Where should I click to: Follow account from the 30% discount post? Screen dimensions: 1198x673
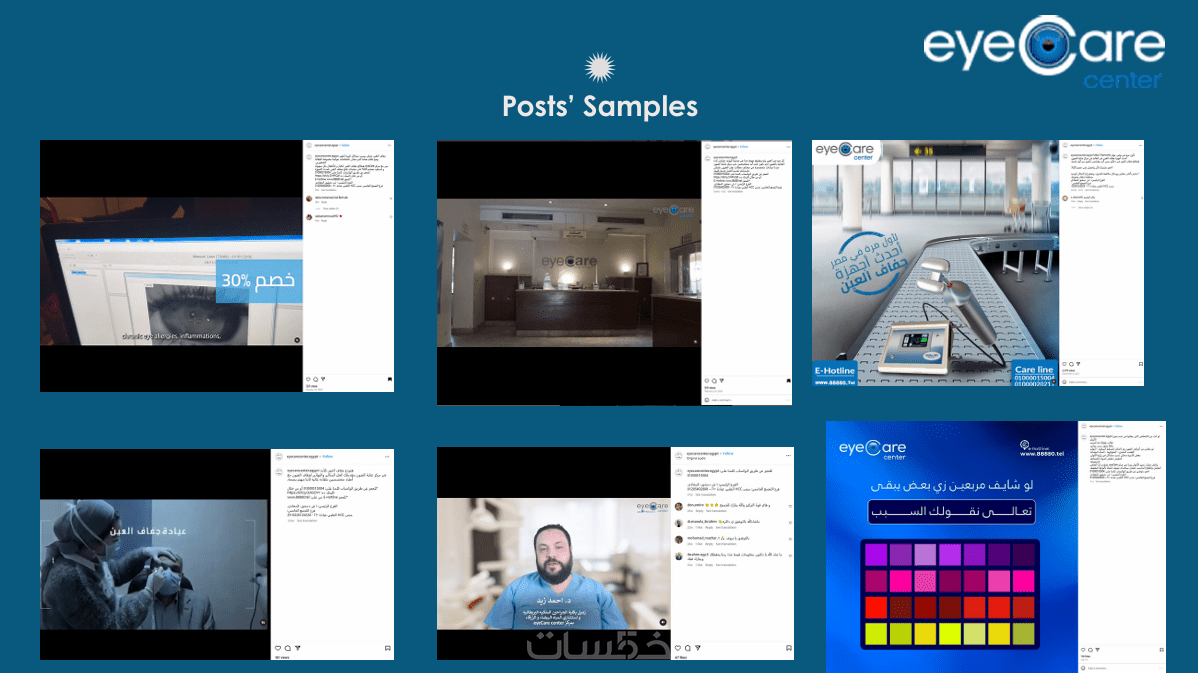(345, 145)
